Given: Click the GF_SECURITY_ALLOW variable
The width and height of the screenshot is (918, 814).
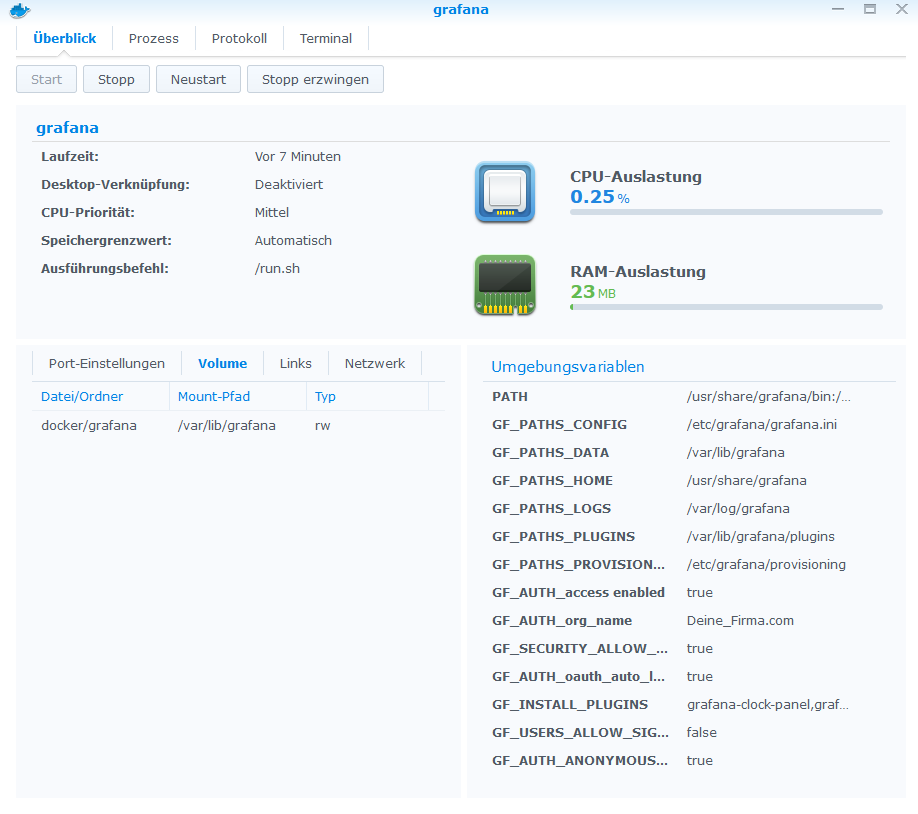Looking at the screenshot, I should pos(580,649).
